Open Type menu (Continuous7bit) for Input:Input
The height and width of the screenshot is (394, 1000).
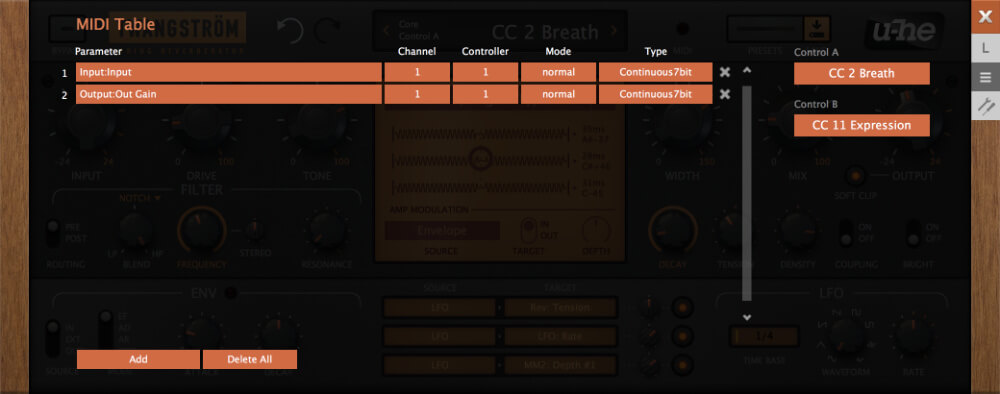656,73
